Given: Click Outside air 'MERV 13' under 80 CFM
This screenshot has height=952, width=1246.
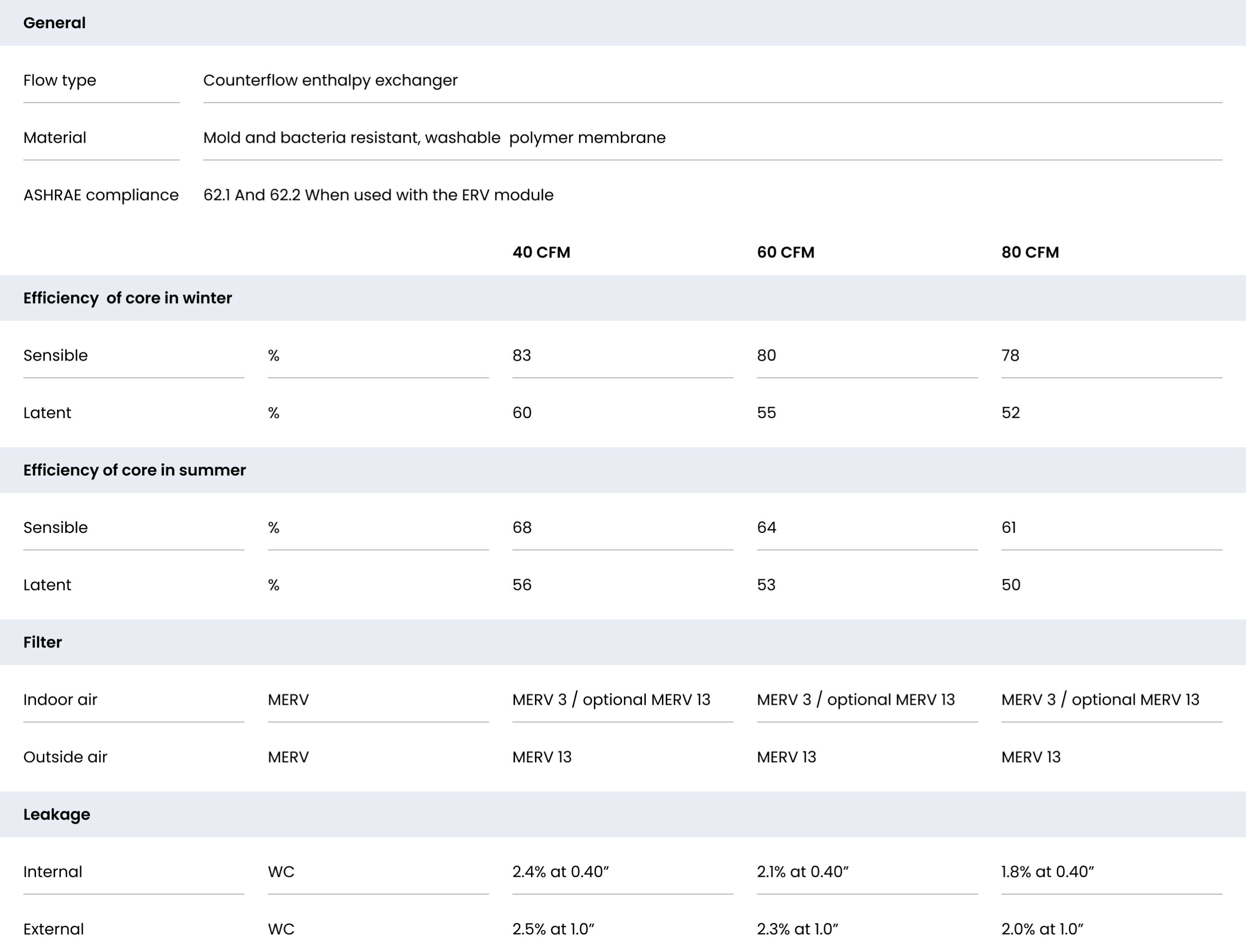Looking at the screenshot, I should point(1031,757).
